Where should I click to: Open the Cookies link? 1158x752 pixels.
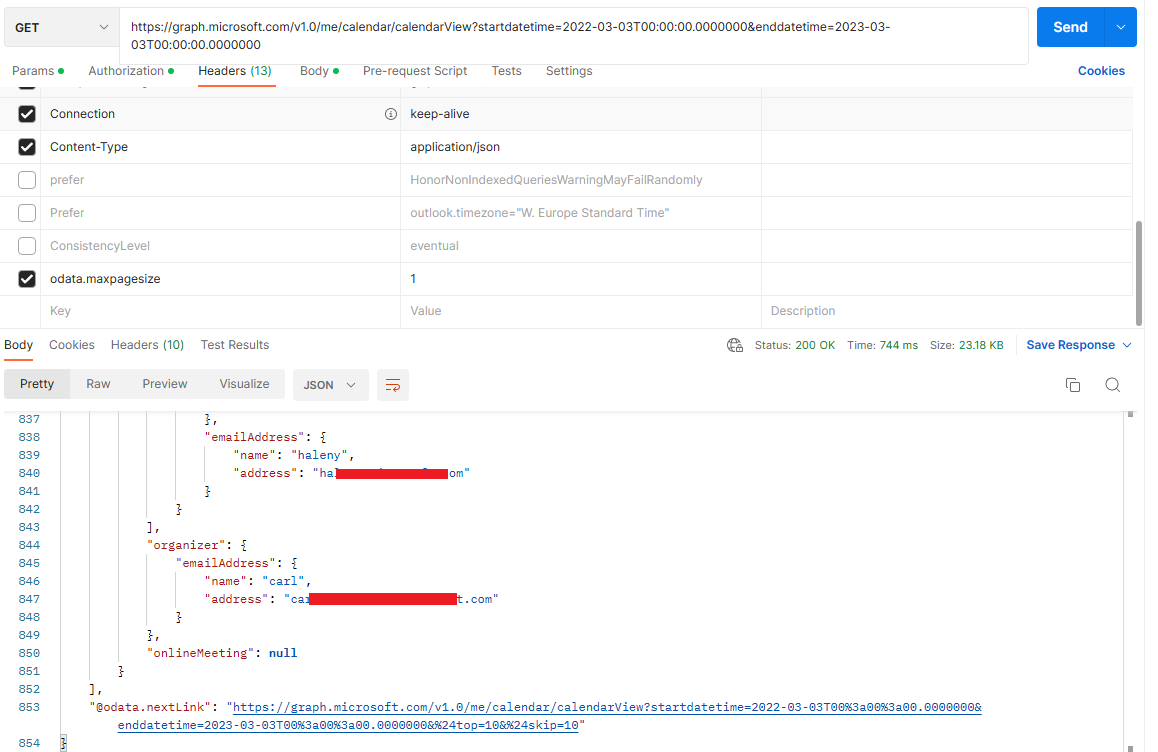click(x=1101, y=71)
